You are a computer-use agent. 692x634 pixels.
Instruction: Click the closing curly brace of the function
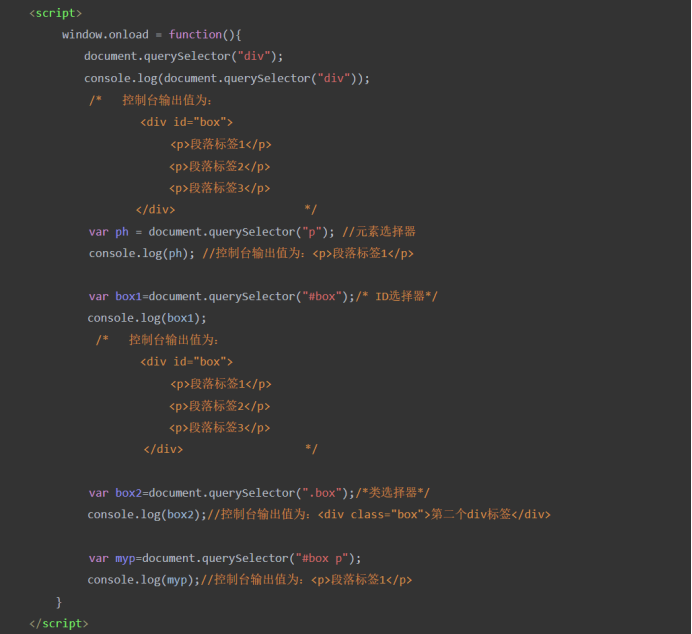click(59, 602)
